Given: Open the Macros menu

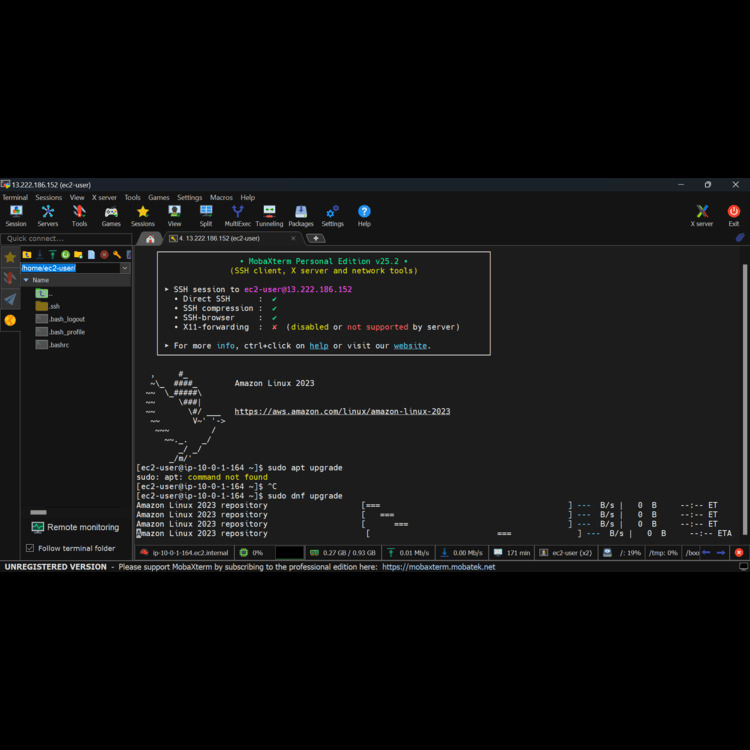Looking at the screenshot, I should coord(221,198).
